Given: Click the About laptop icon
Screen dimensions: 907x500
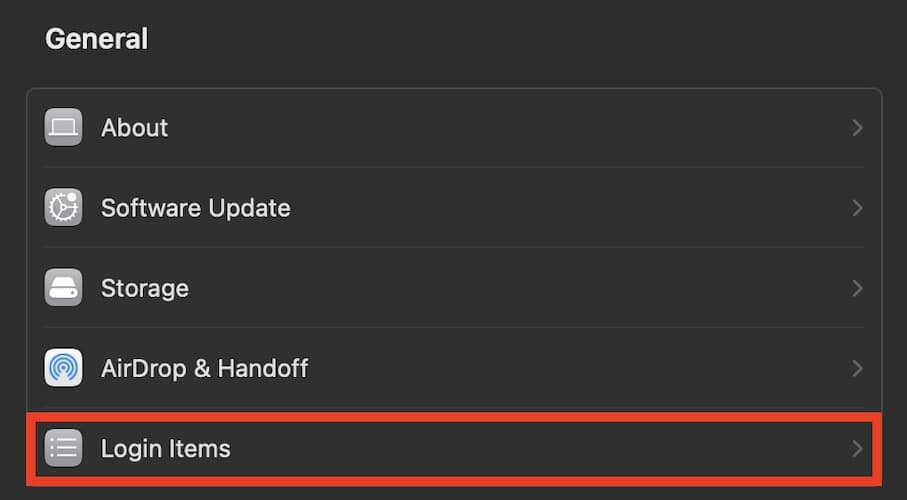Looking at the screenshot, I should [x=64, y=128].
